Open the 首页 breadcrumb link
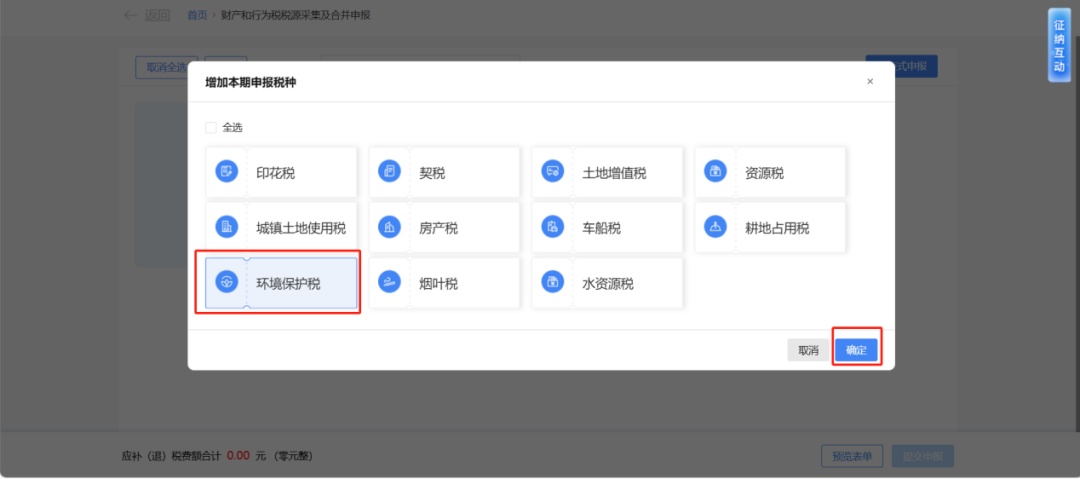Image resolution: width=1080 pixels, height=479 pixels. pos(197,15)
